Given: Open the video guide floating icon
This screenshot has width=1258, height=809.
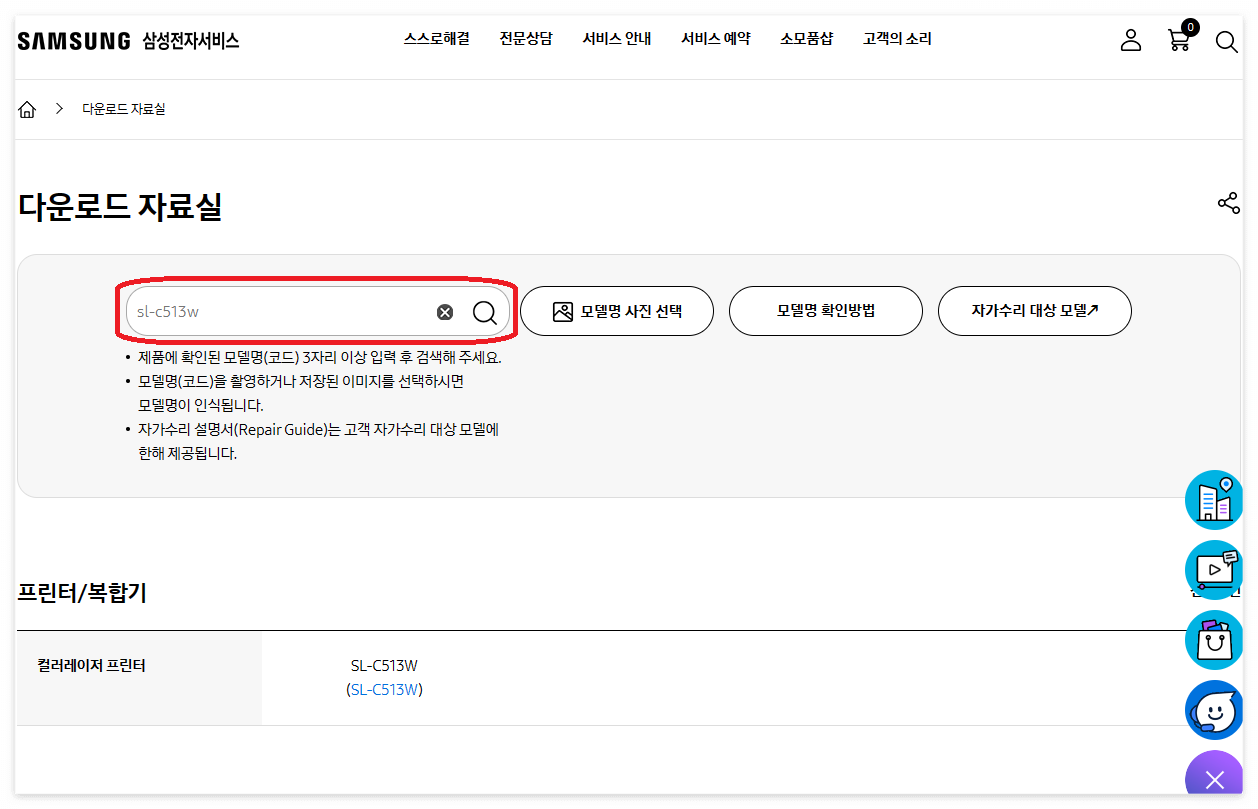Looking at the screenshot, I should 1214,570.
